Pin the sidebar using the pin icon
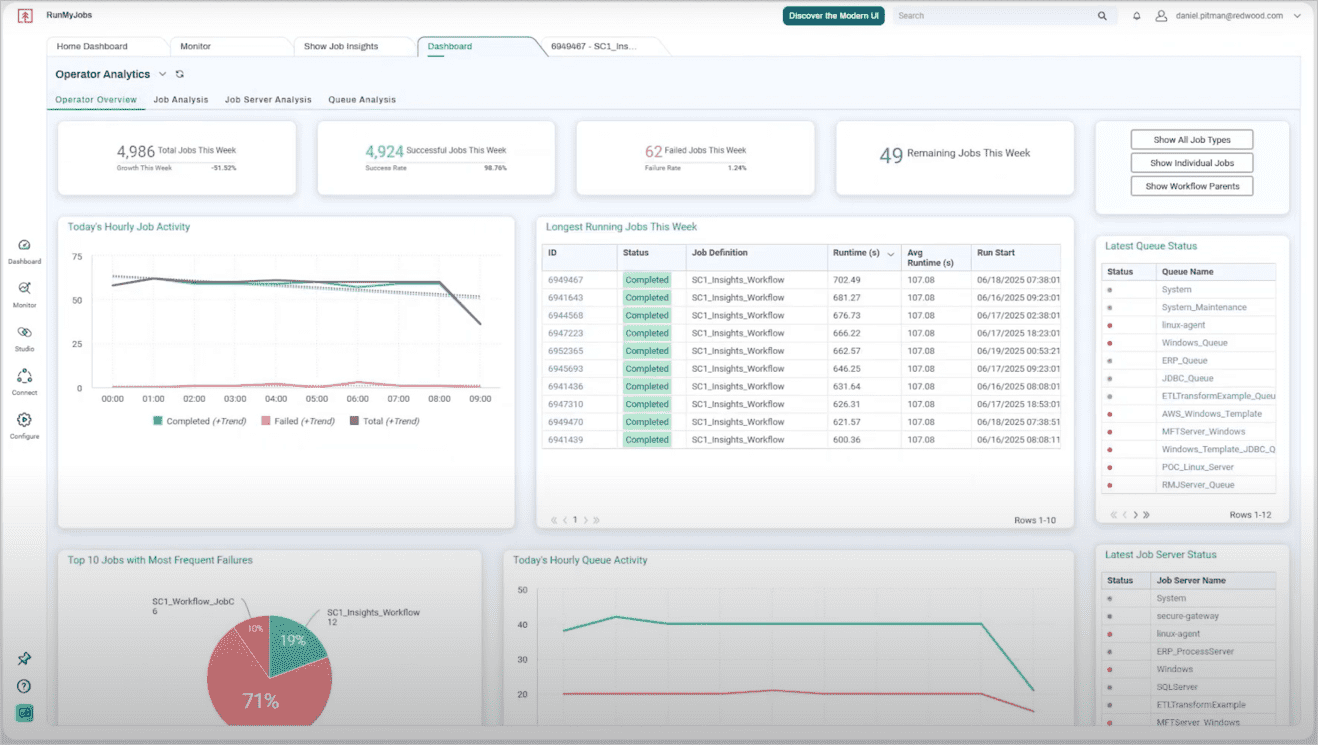The image size is (1318, 745). [x=24, y=658]
